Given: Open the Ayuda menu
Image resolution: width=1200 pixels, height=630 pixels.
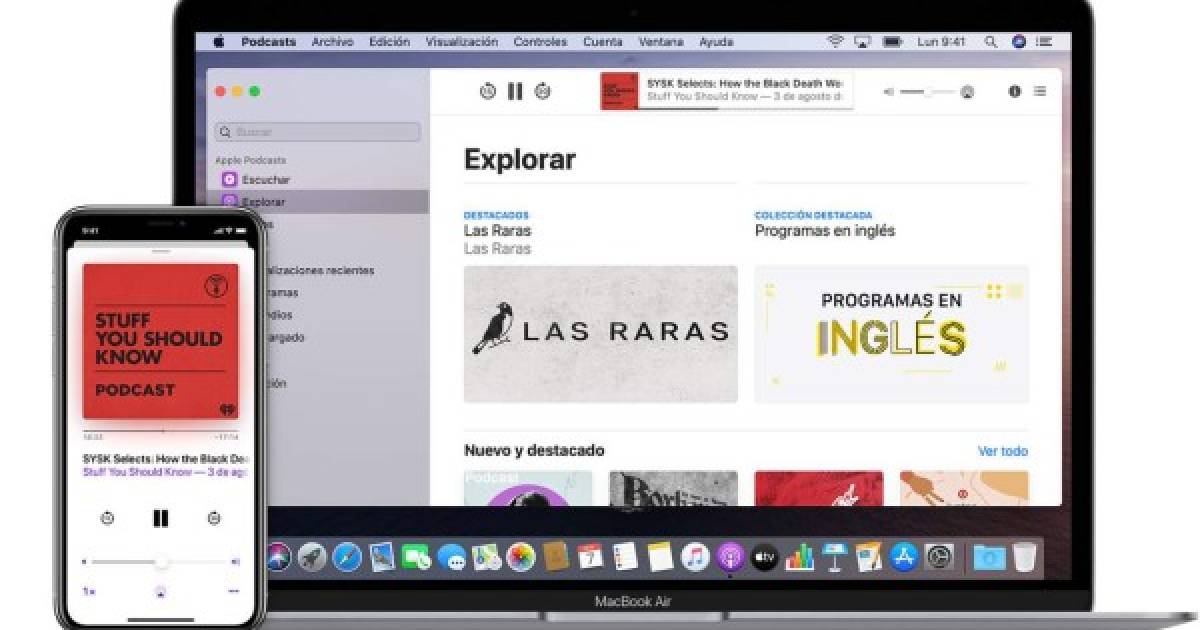Looking at the screenshot, I should click(x=715, y=42).
